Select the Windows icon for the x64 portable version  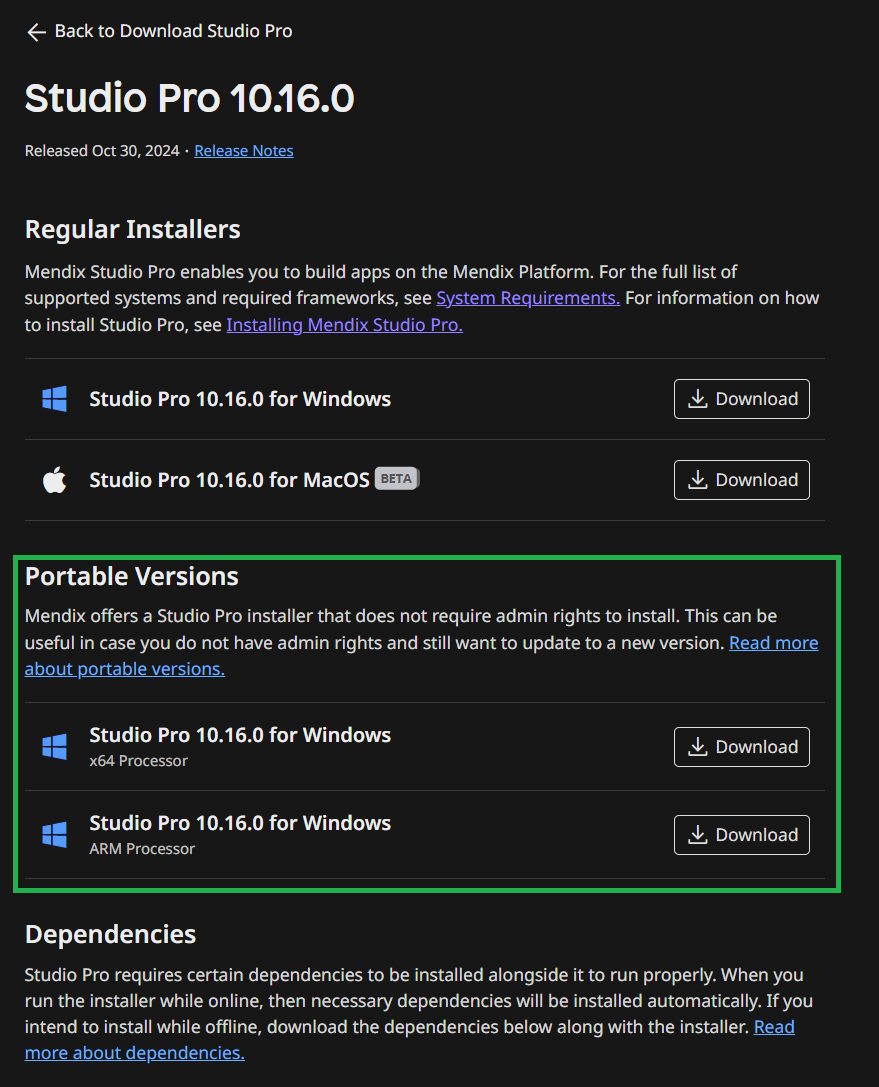(53, 744)
